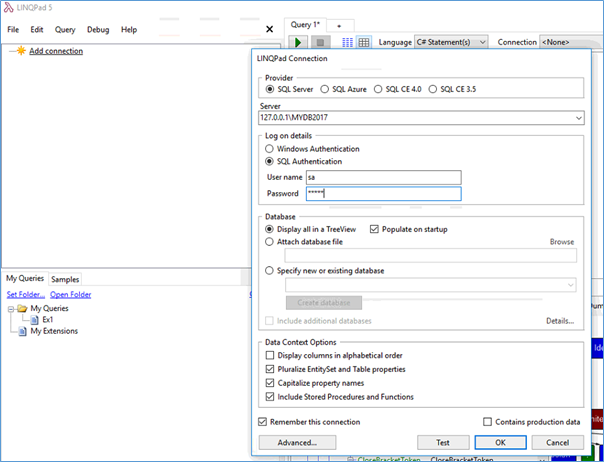Select Display all in a TreeView
604x462 pixels.
click(x=269, y=229)
